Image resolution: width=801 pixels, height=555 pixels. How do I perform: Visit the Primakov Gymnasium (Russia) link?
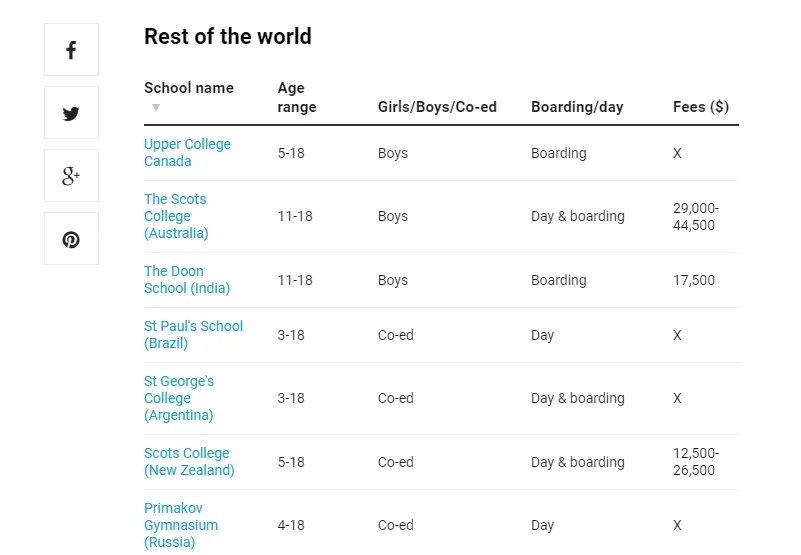click(x=181, y=525)
